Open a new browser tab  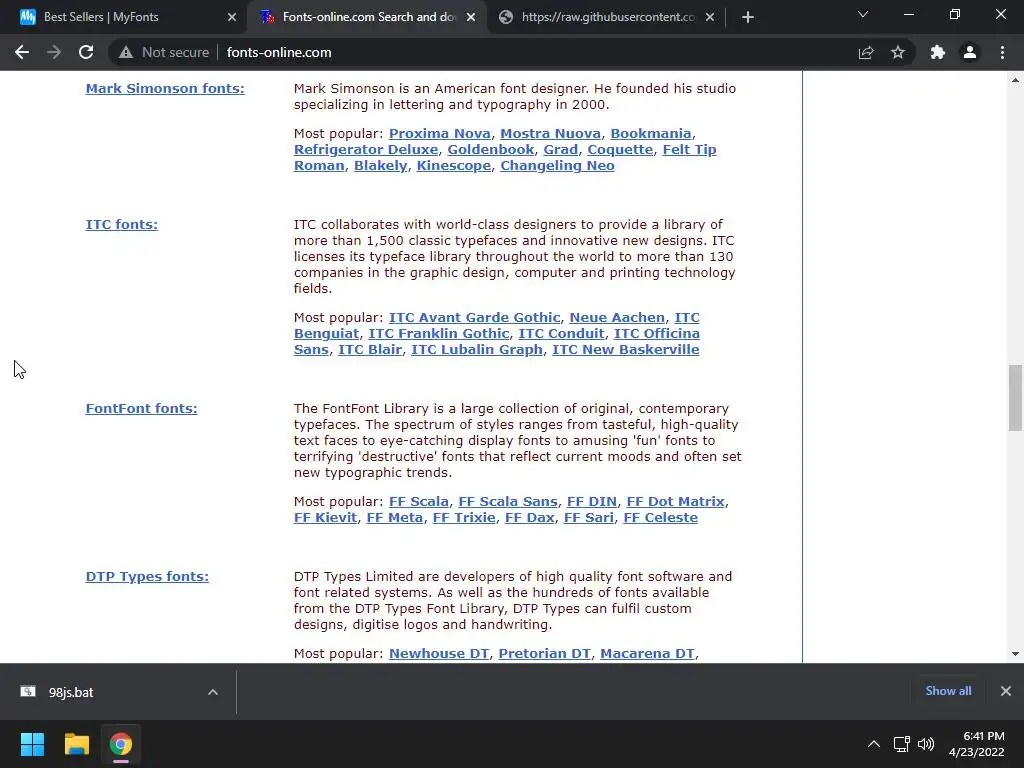(748, 17)
